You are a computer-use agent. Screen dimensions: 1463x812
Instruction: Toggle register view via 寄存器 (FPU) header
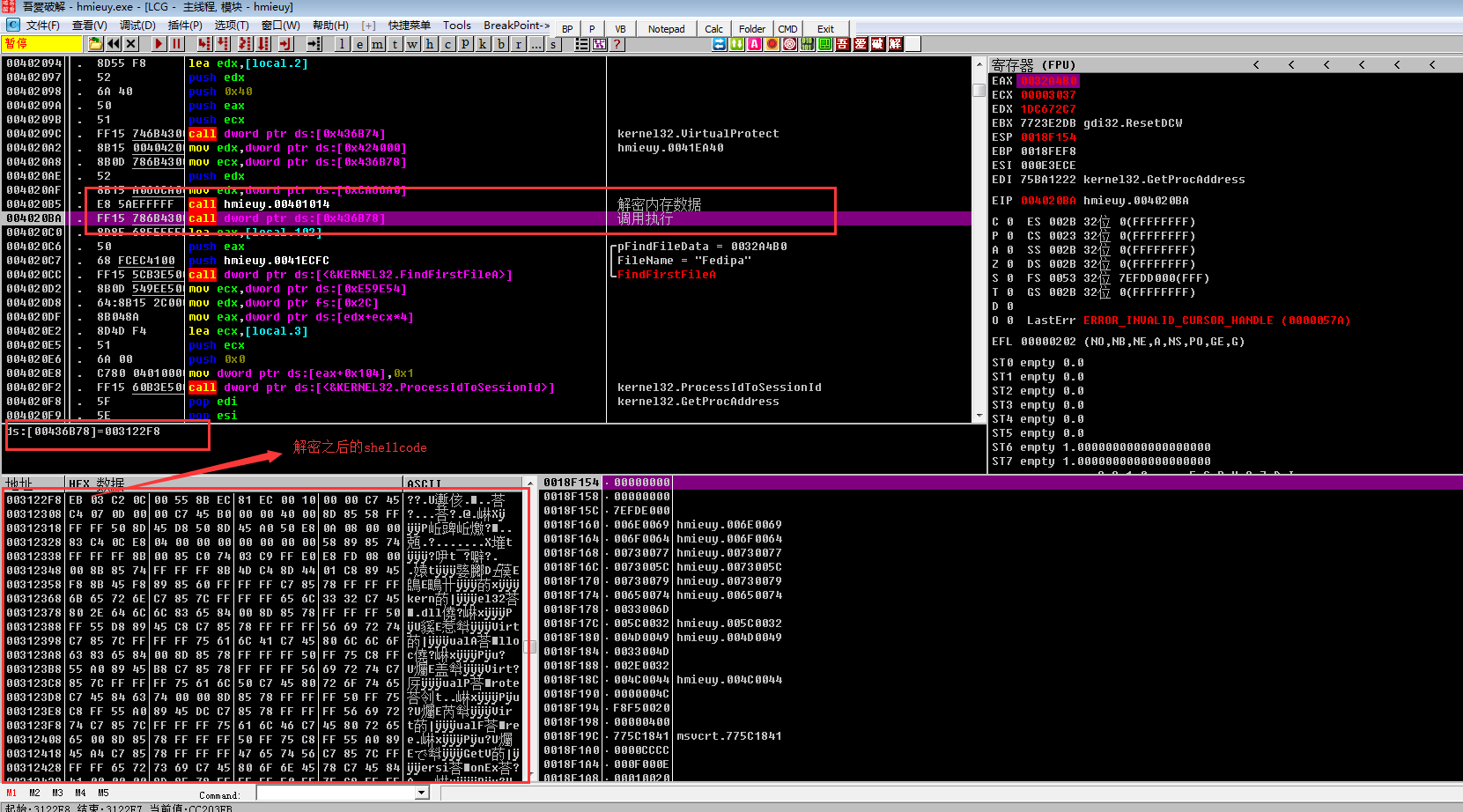(1033, 65)
